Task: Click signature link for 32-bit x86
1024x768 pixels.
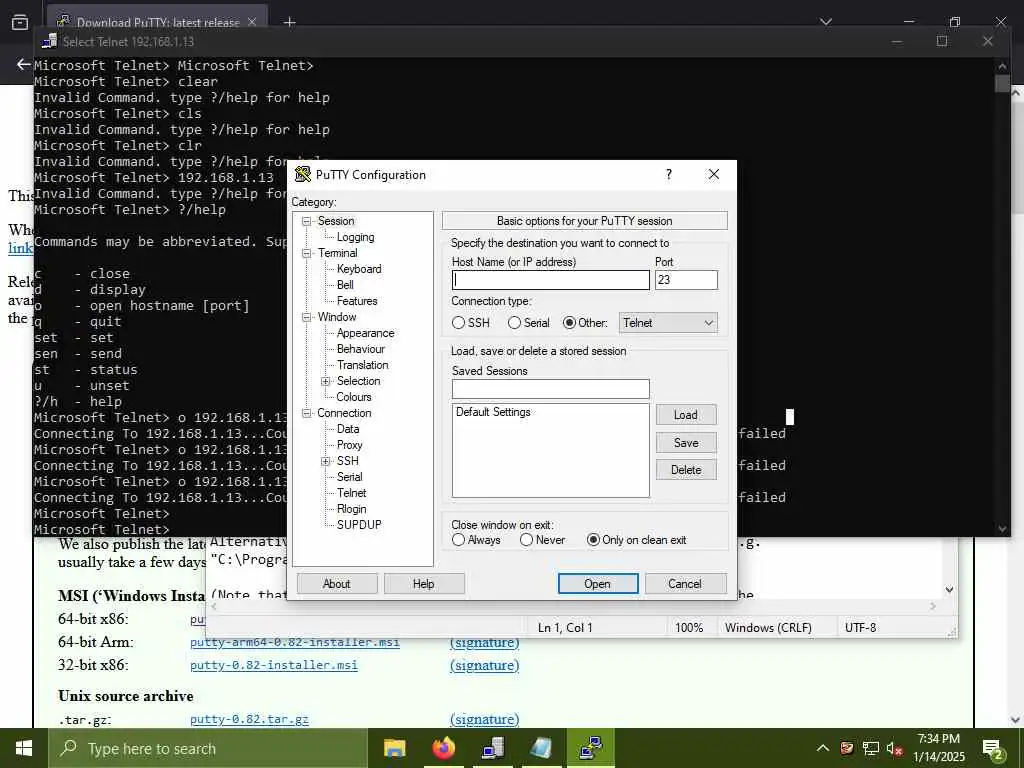Action: tap(485, 665)
